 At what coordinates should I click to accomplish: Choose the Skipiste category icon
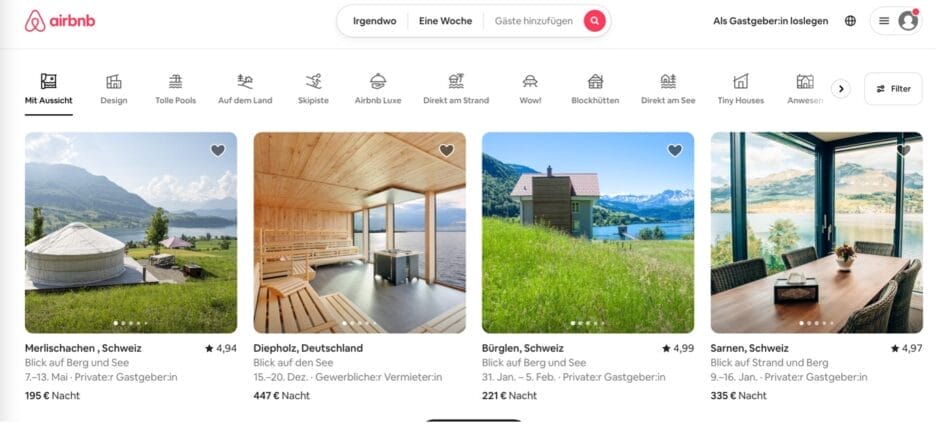[x=313, y=81]
